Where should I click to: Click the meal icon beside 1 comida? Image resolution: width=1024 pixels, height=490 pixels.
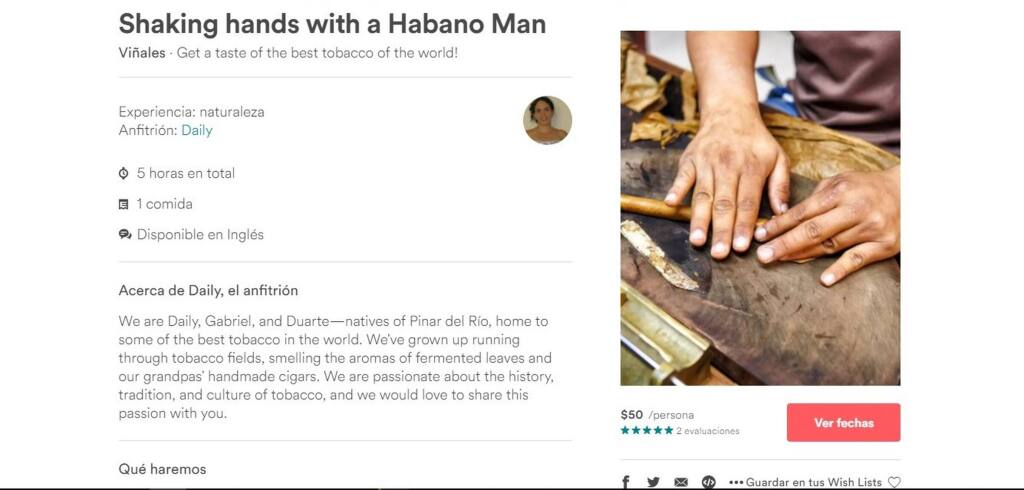coord(124,204)
